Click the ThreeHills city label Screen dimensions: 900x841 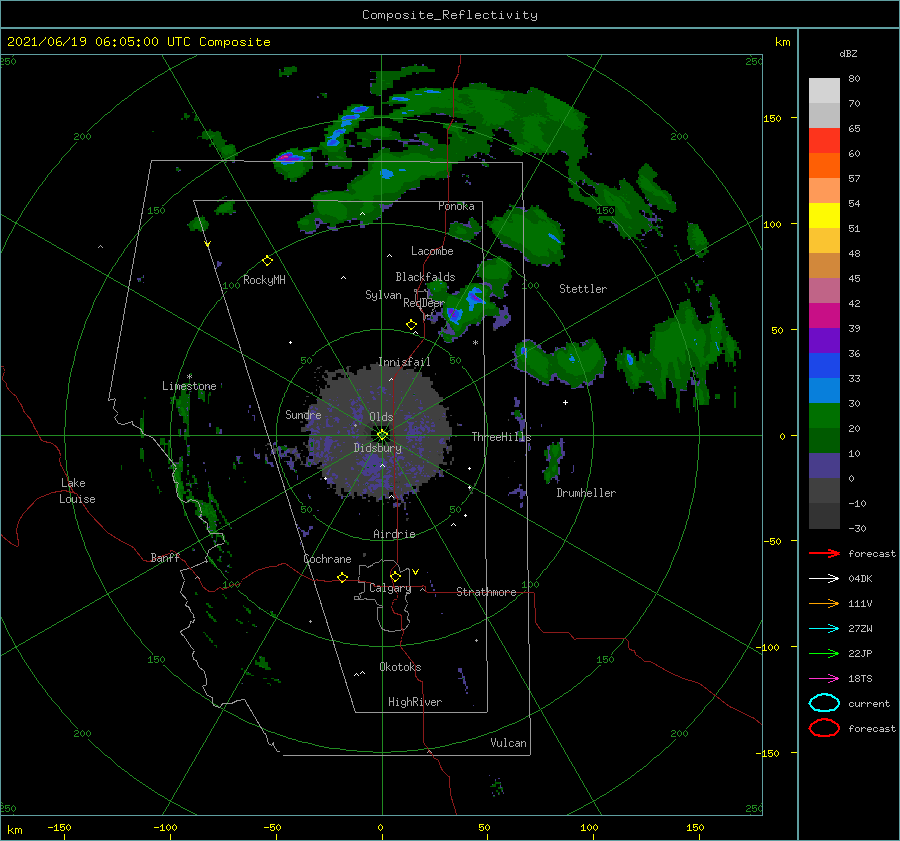pyautogui.click(x=501, y=437)
